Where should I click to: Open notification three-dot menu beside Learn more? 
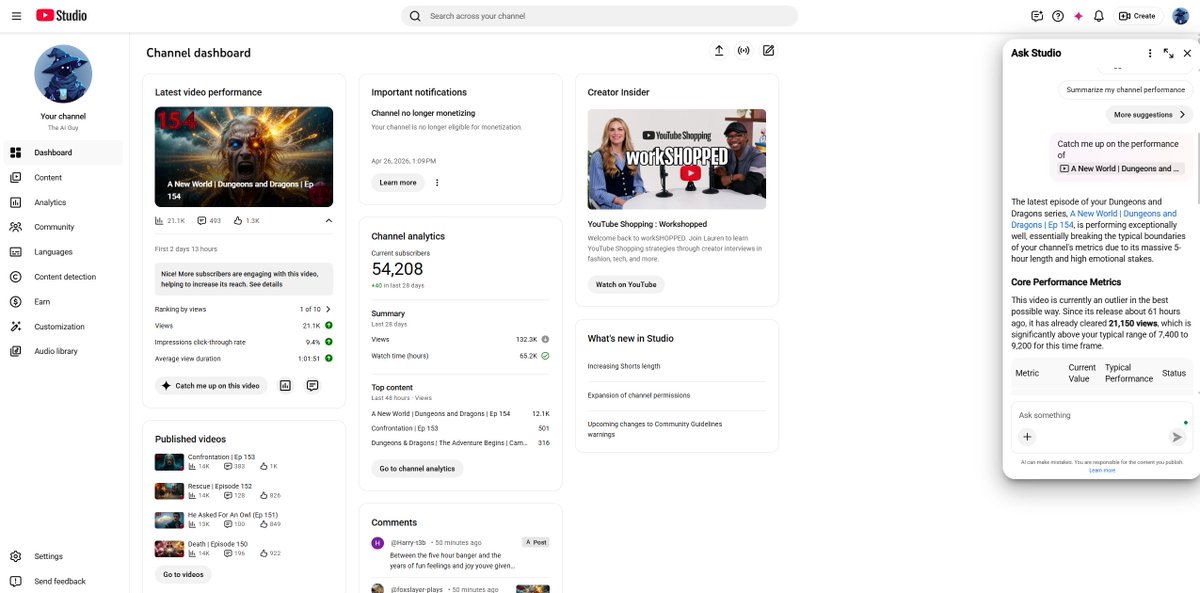[x=437, y=183]
